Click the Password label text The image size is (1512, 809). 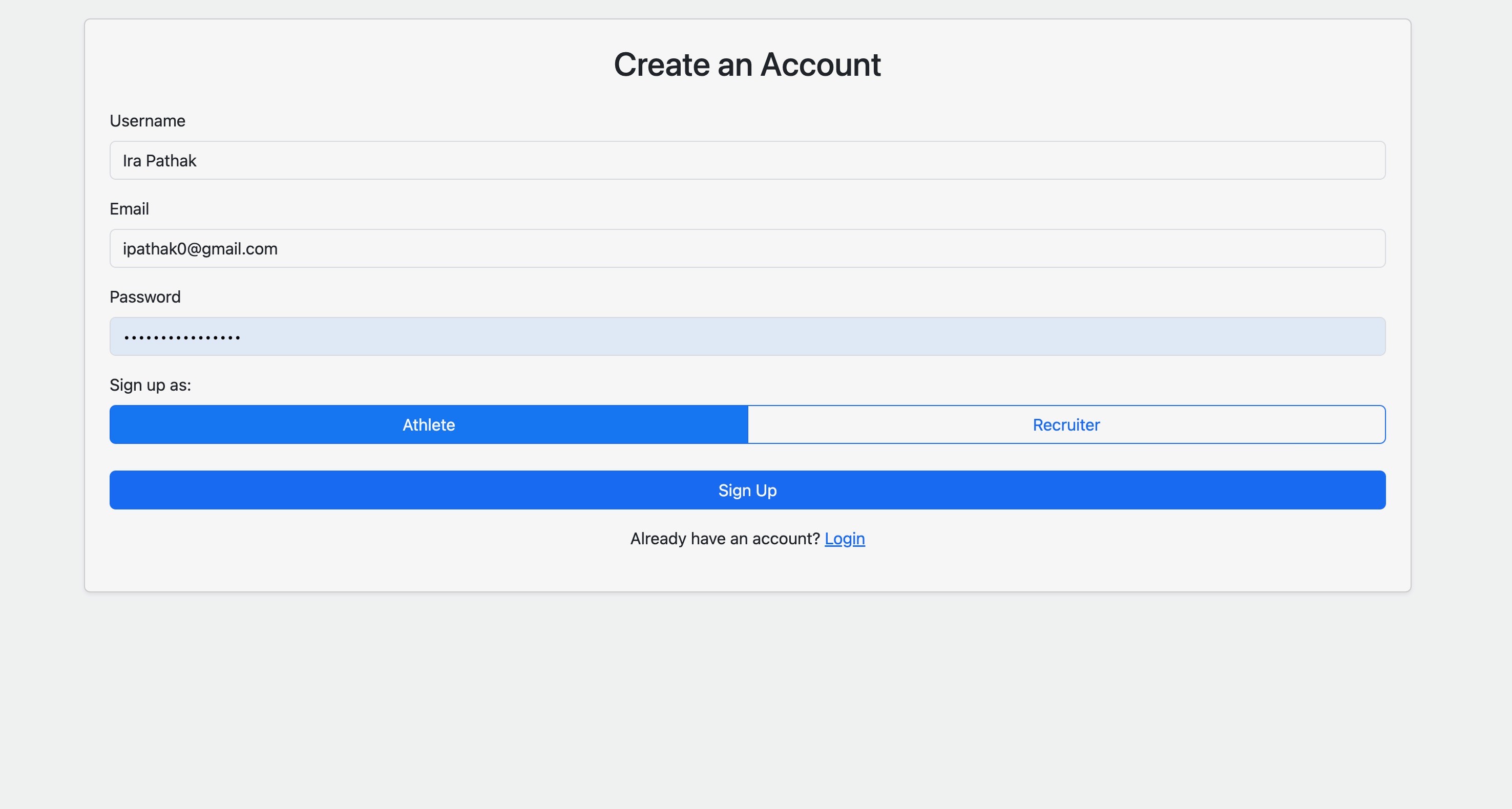point(145,297)
